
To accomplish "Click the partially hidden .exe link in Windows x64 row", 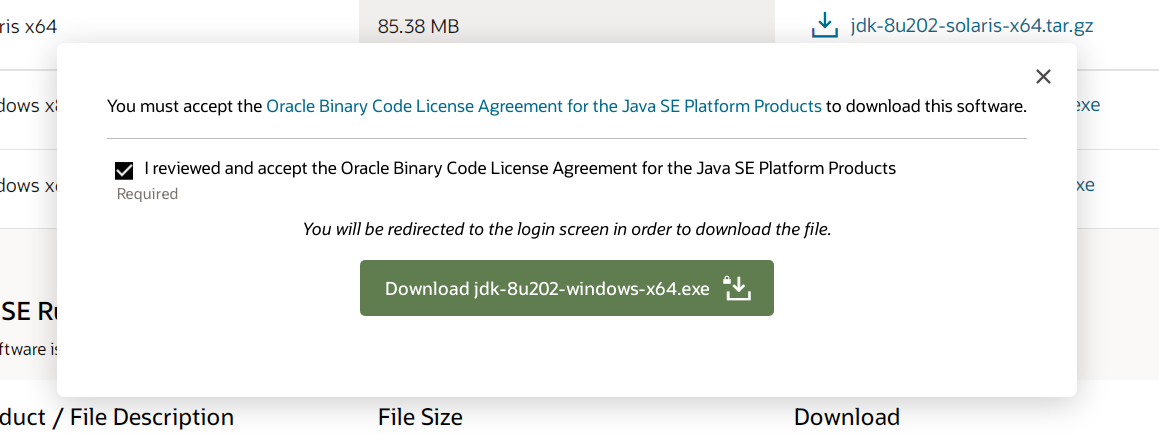I will pyautogui.click(x=1085, y=185).
